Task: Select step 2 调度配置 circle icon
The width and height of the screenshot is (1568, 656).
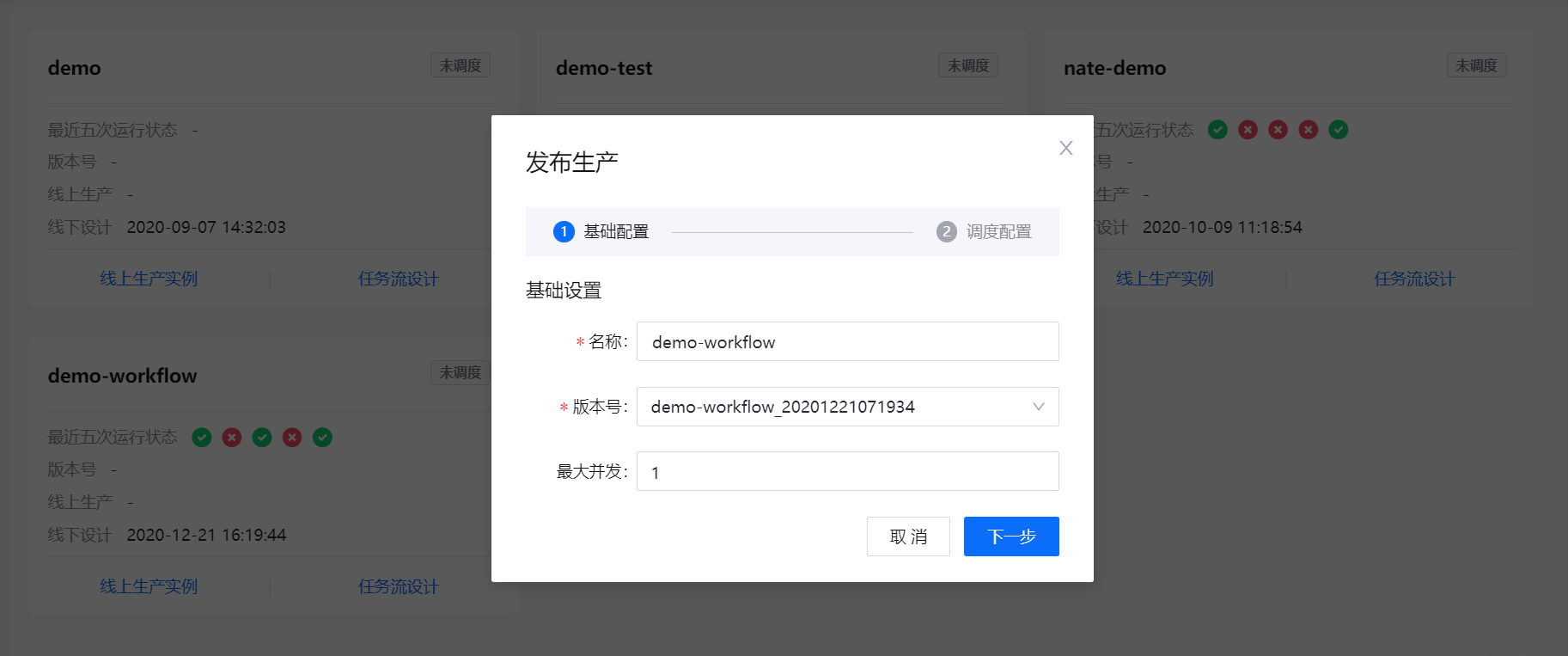Action: tap(947, 231)
